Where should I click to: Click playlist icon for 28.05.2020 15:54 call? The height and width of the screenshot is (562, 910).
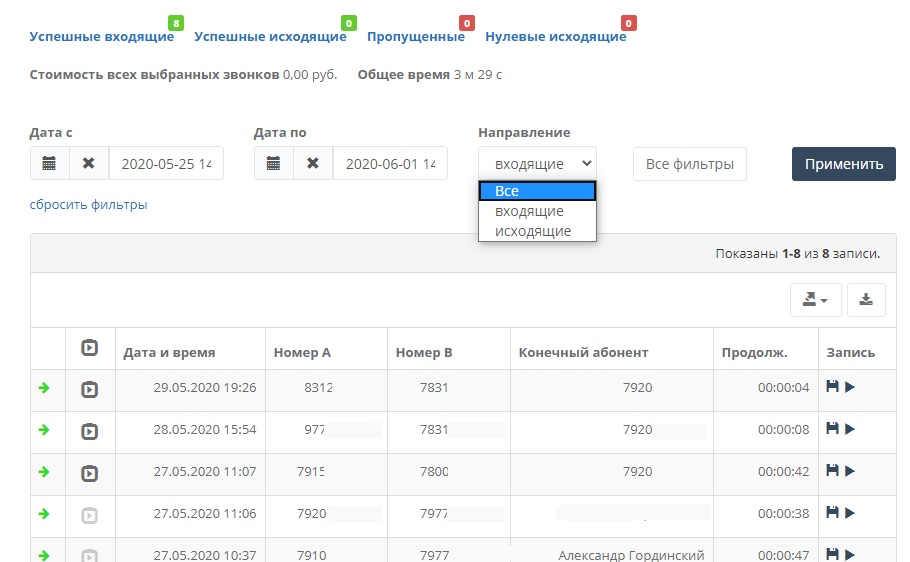click(89, 431)
